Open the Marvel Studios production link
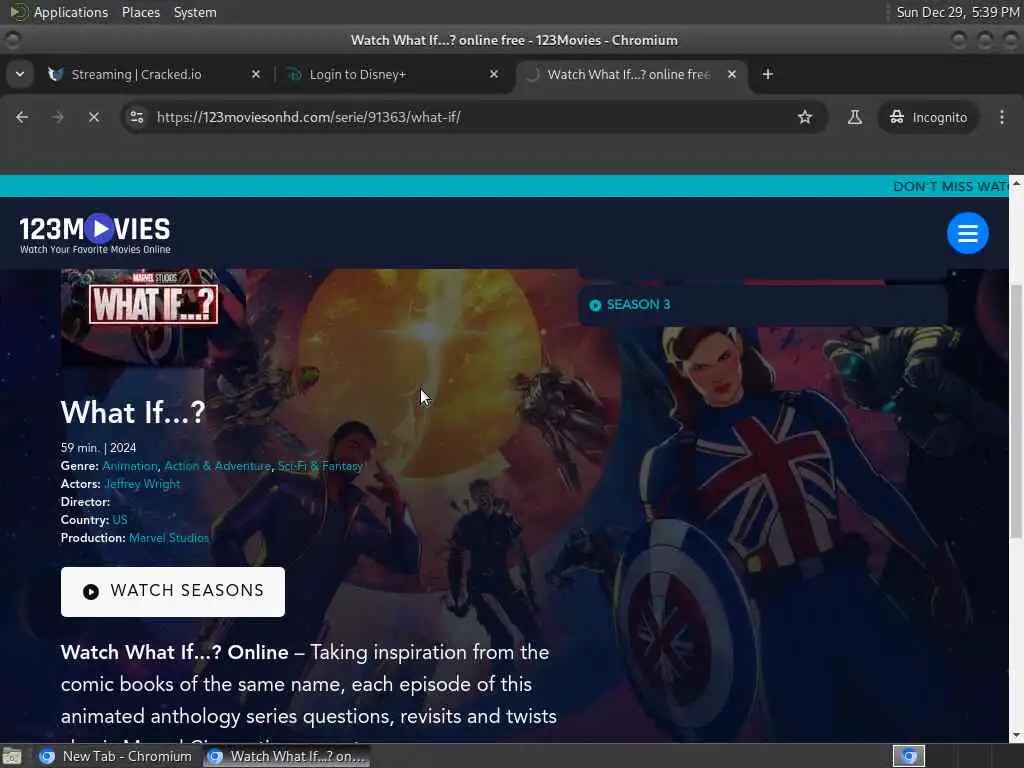 (x=169, y=538)
